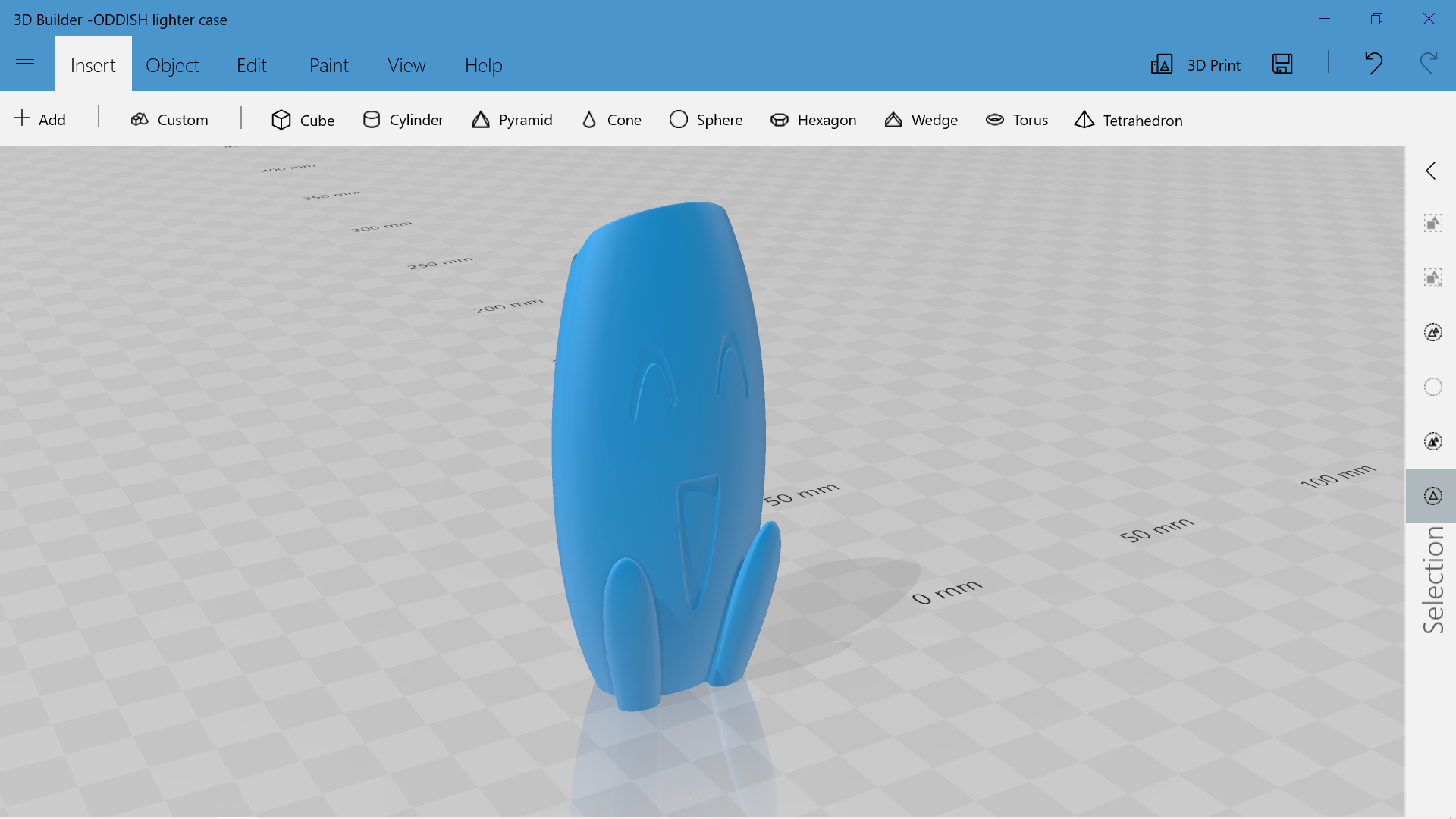Insert a Wedge shape
Image resolution: width=1456 pixels, height=819 pixels.
coord(921,120)
